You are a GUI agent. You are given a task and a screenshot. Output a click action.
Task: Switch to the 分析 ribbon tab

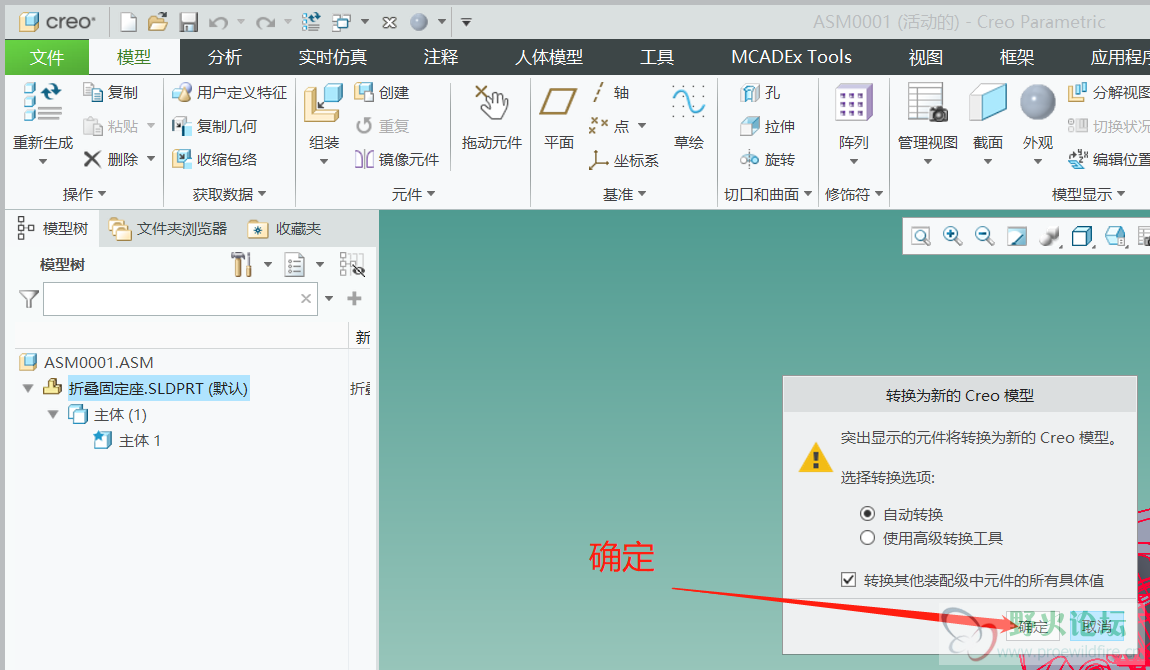(225, 57)
